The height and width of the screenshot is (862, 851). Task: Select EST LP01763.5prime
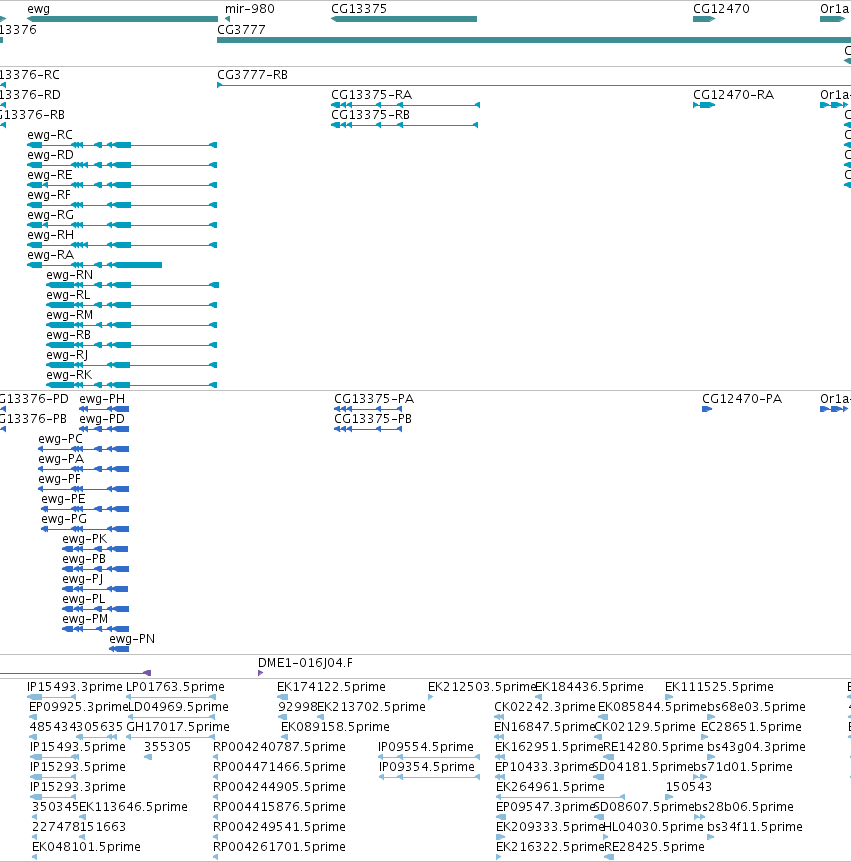point(171,697)
